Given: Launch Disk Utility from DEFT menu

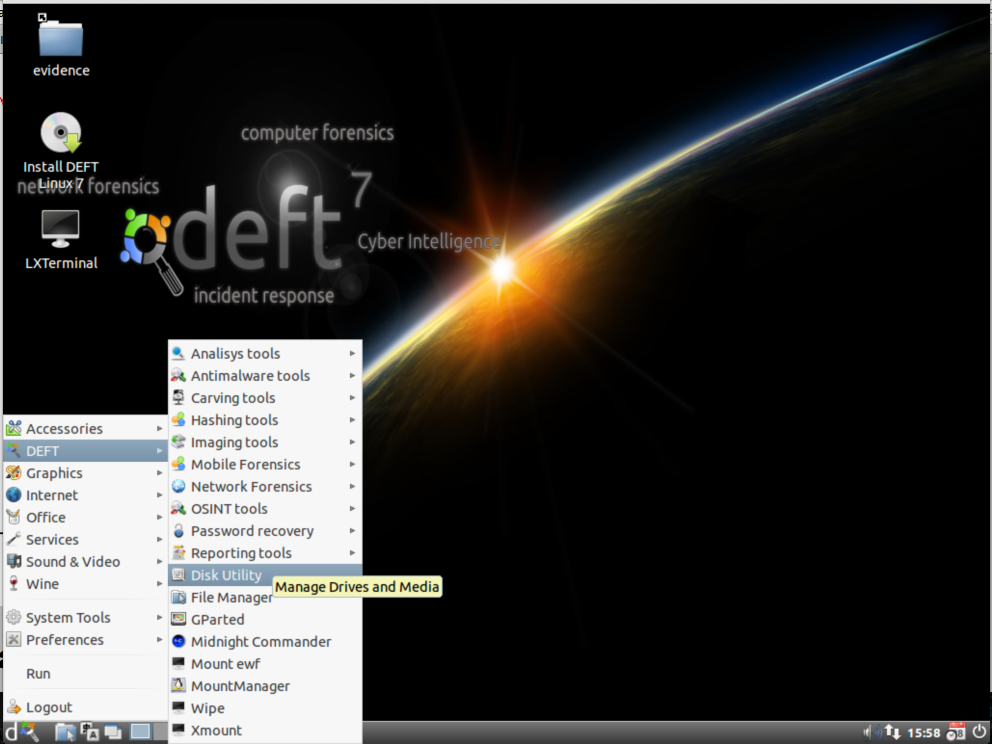Looking at the screenshot, I should 265,575.
